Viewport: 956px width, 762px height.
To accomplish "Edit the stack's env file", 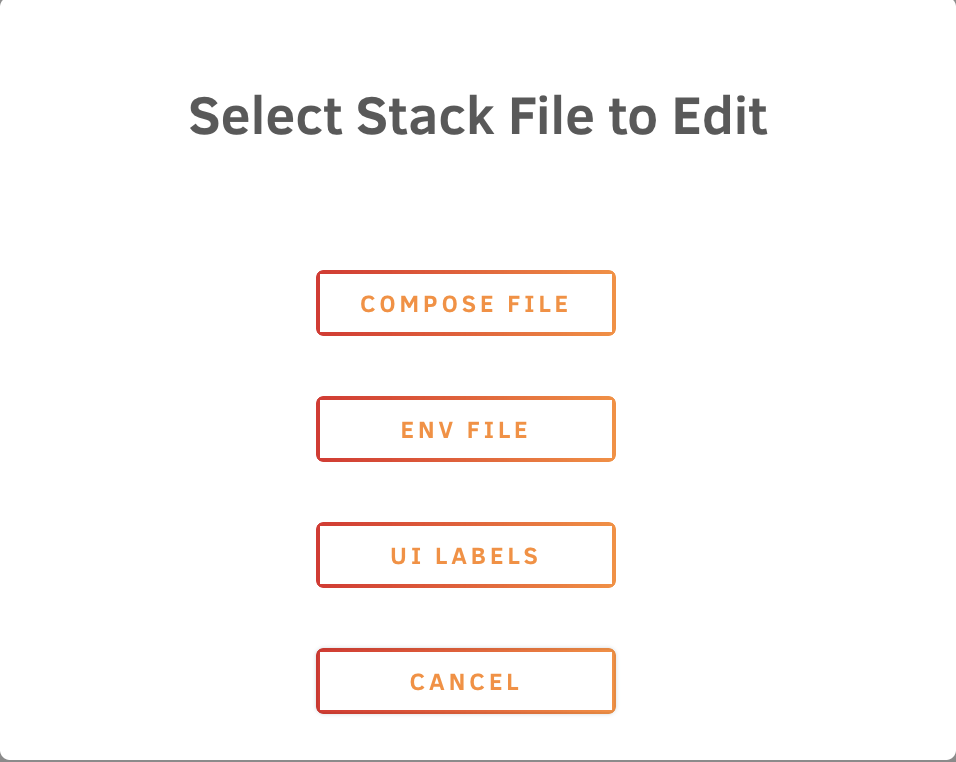I will (465, 429).
